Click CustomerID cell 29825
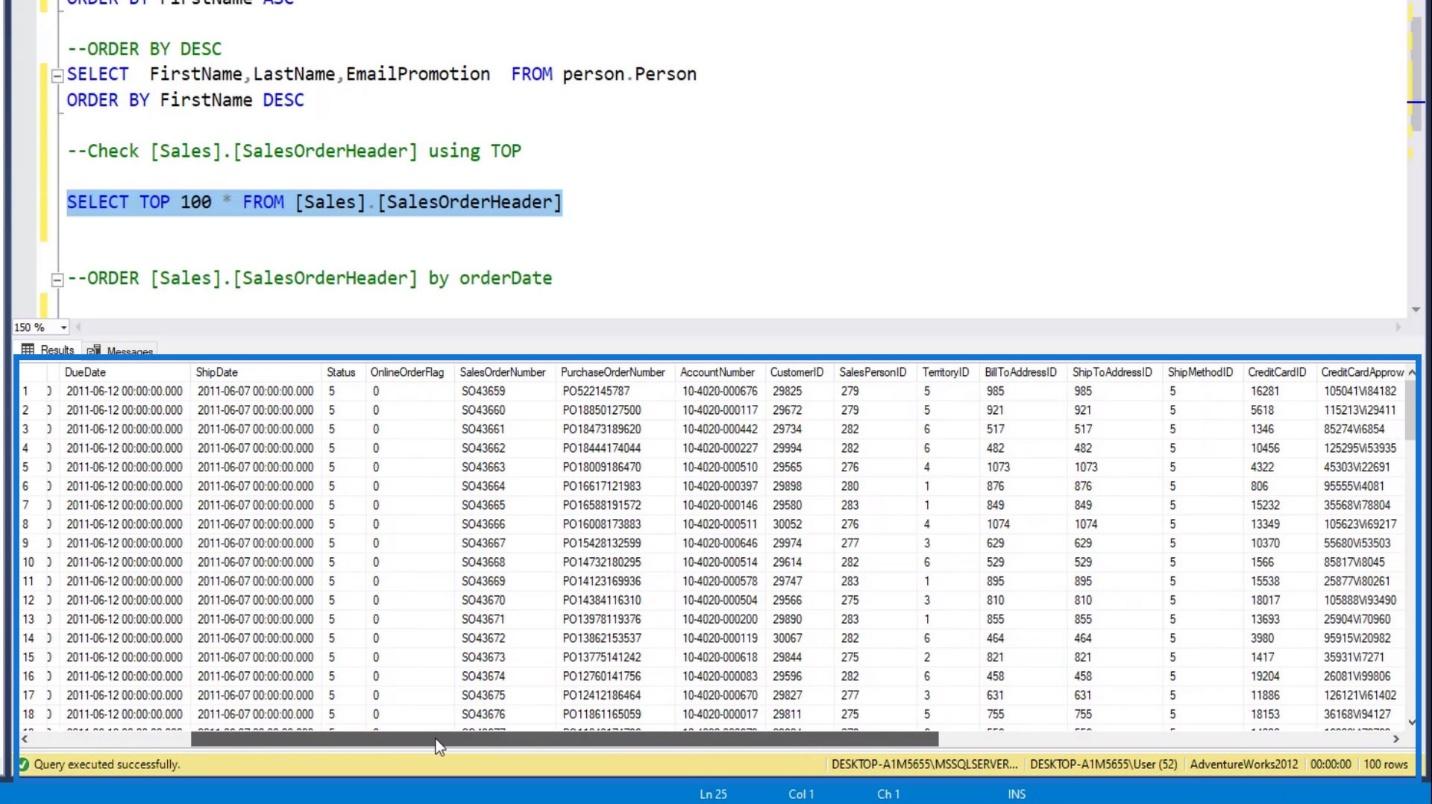Image resolution: width=1432 pixels, height=804 pixels. (799, 391)
